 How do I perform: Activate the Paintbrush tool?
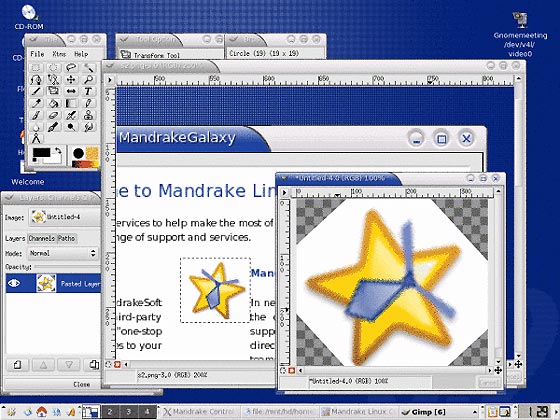(36, 115)
